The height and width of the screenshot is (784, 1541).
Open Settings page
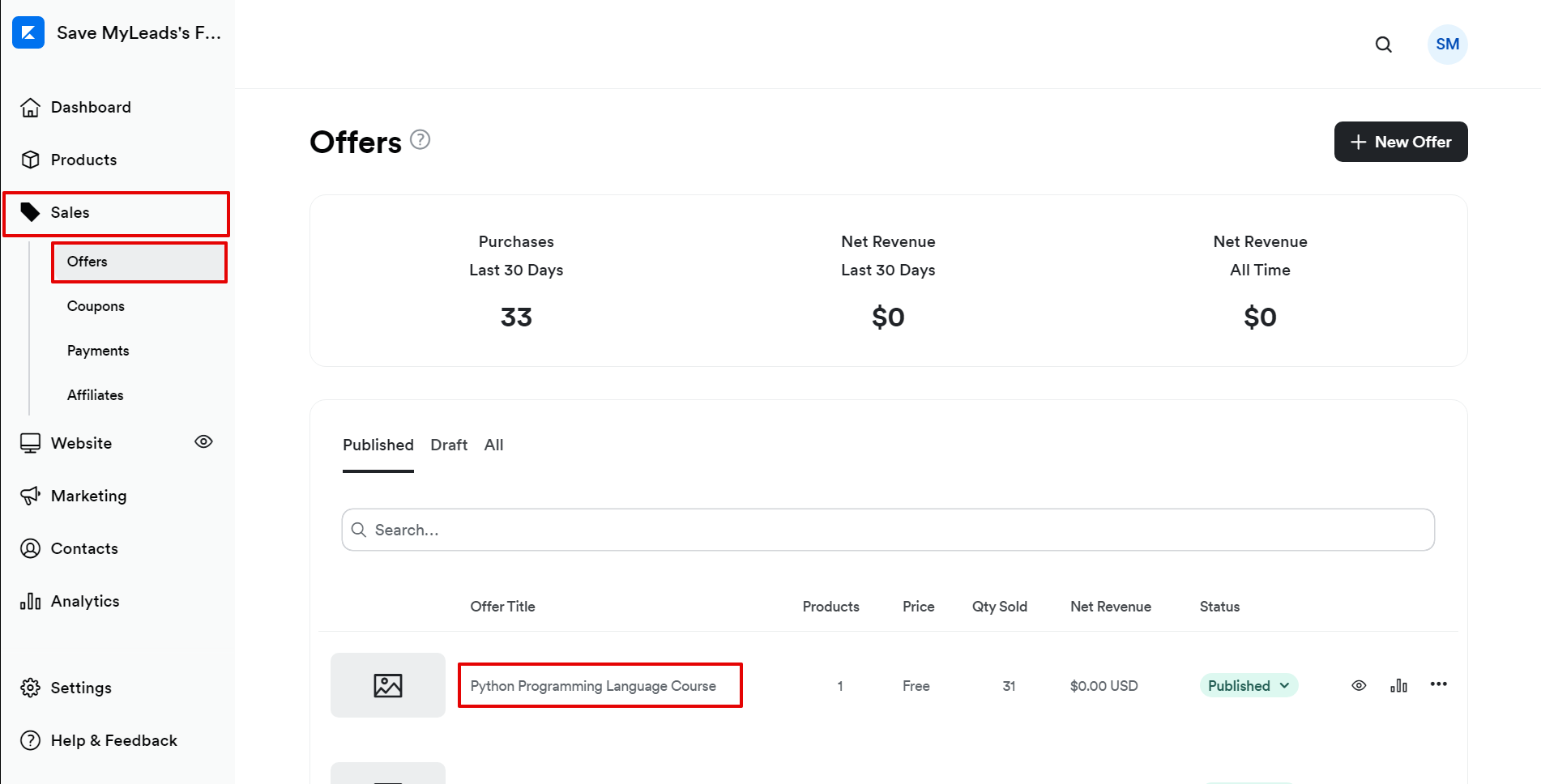coord(81,688)
